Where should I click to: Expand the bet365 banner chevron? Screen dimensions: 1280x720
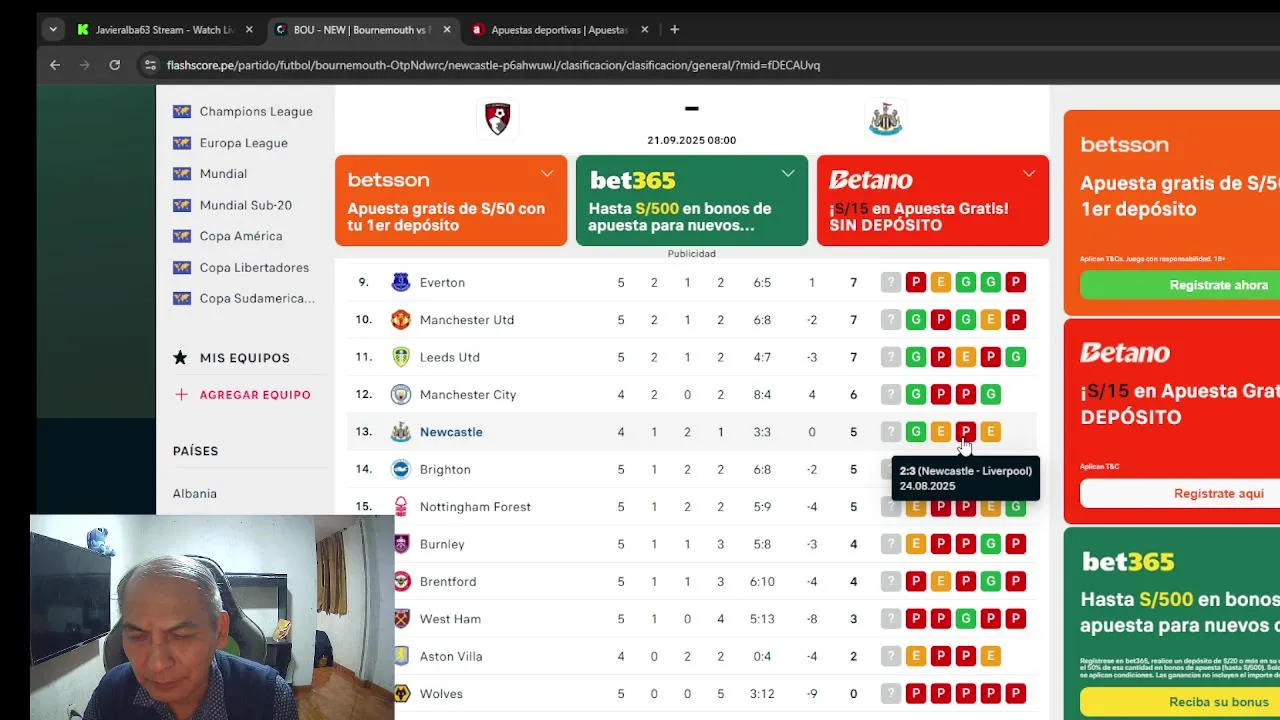(788, 174)
